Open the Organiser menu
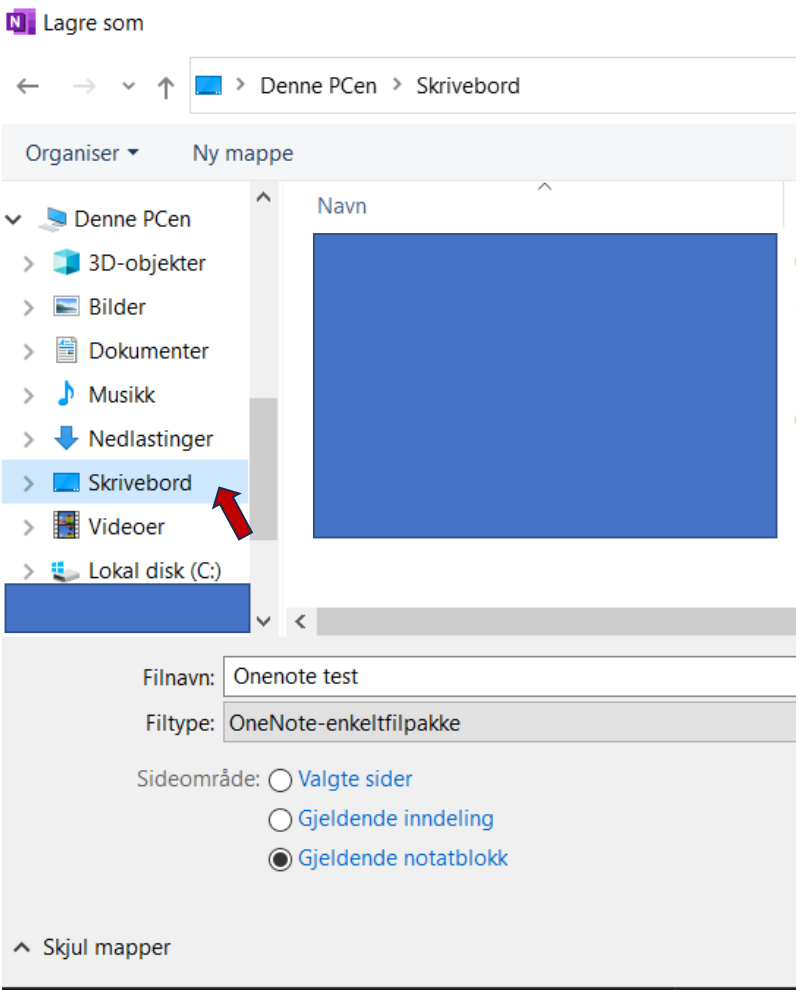This screenshot has height=995, width=802. coord(82,153)
